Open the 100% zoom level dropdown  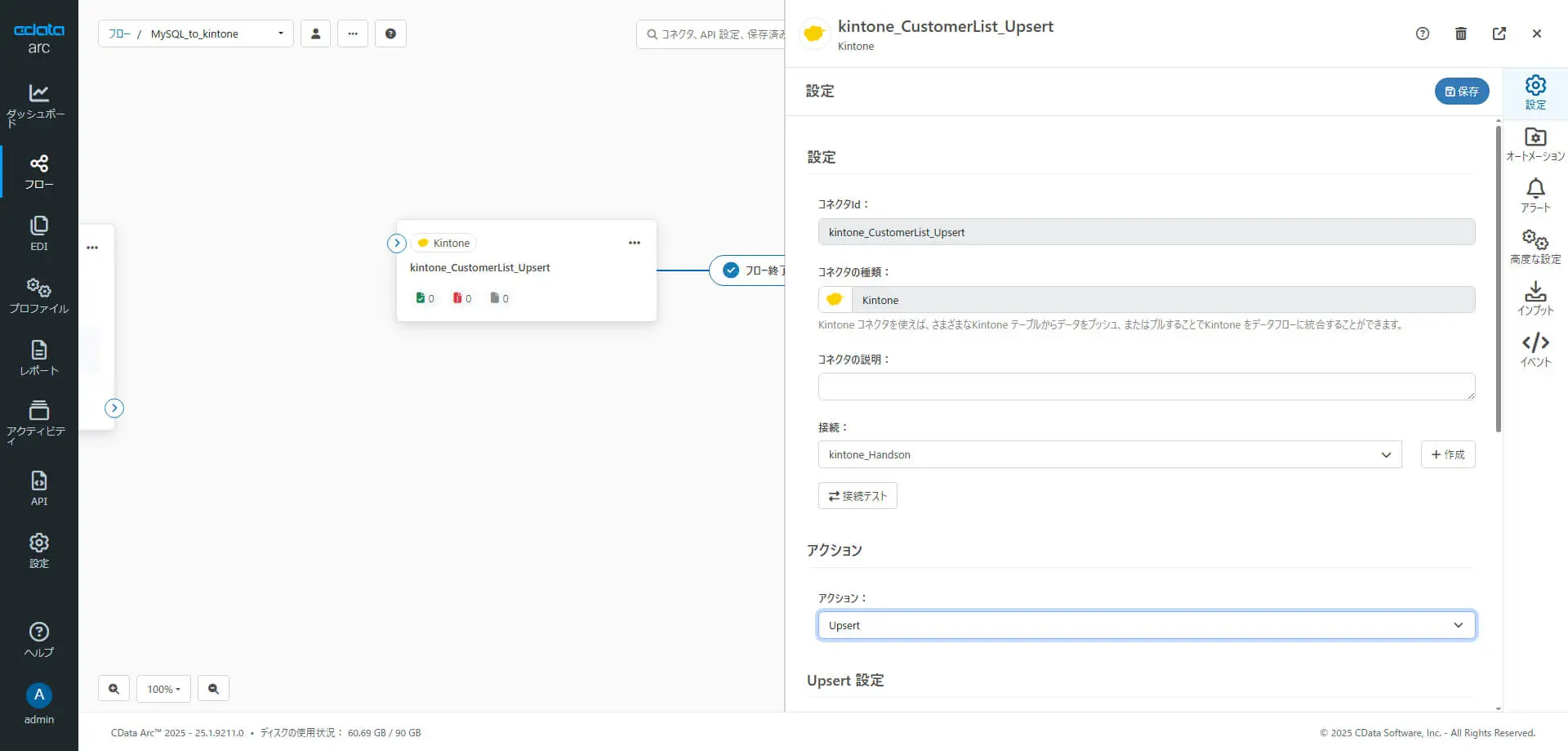(x=163, y=689)
